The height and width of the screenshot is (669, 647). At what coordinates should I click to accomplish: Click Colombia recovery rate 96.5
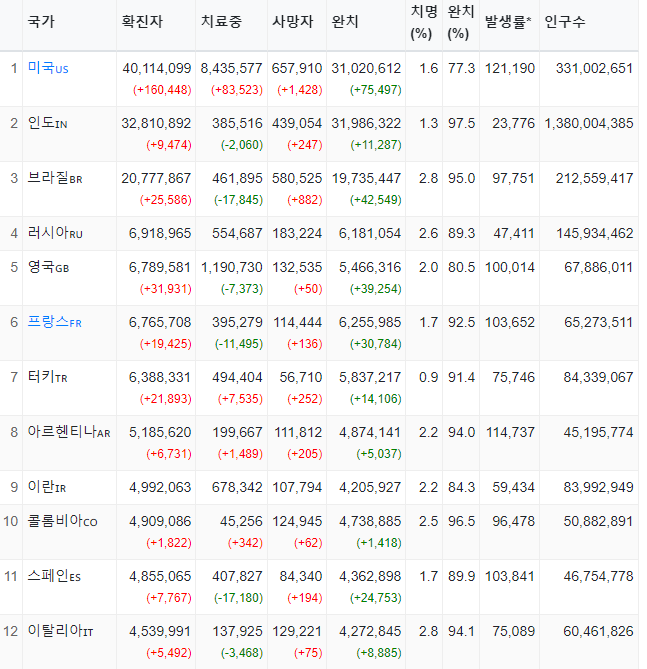click(x=461, y=521)
